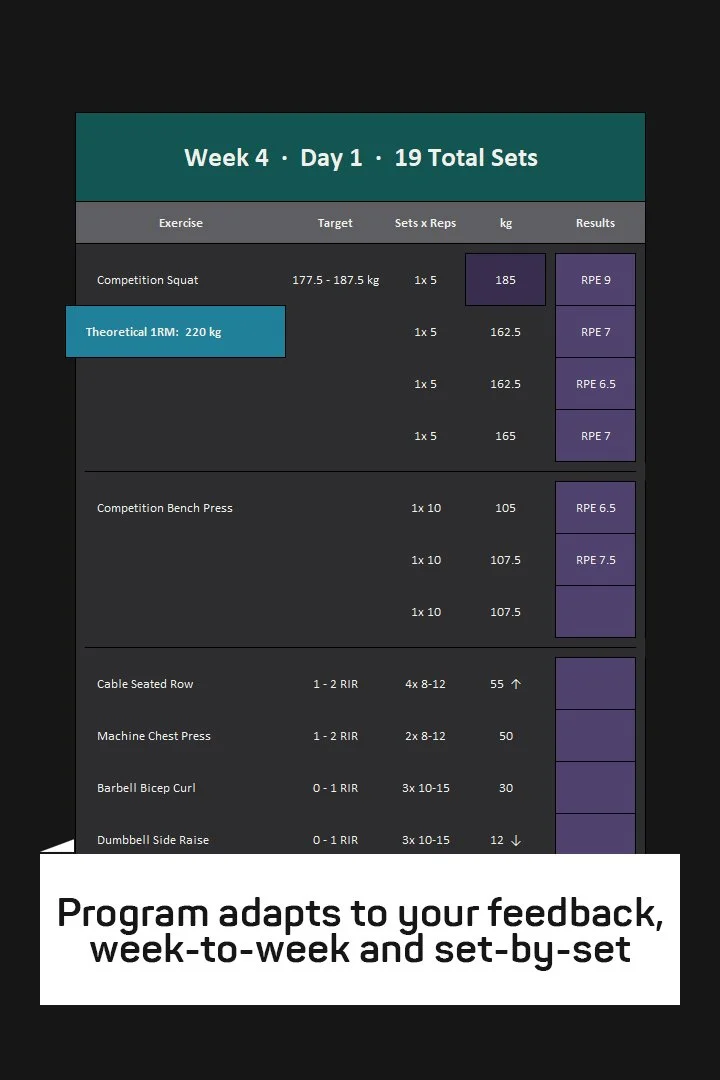Open the RPE 7.5 bench result cell
The height and width of the screenshot is (1080, 720).
pos(595,560)
